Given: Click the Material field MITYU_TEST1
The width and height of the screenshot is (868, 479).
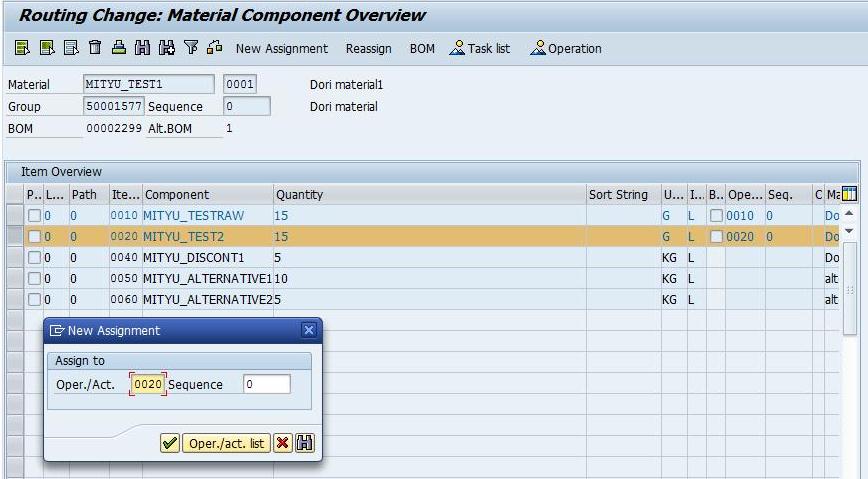Looking at the screenshot, I should 148,84.
